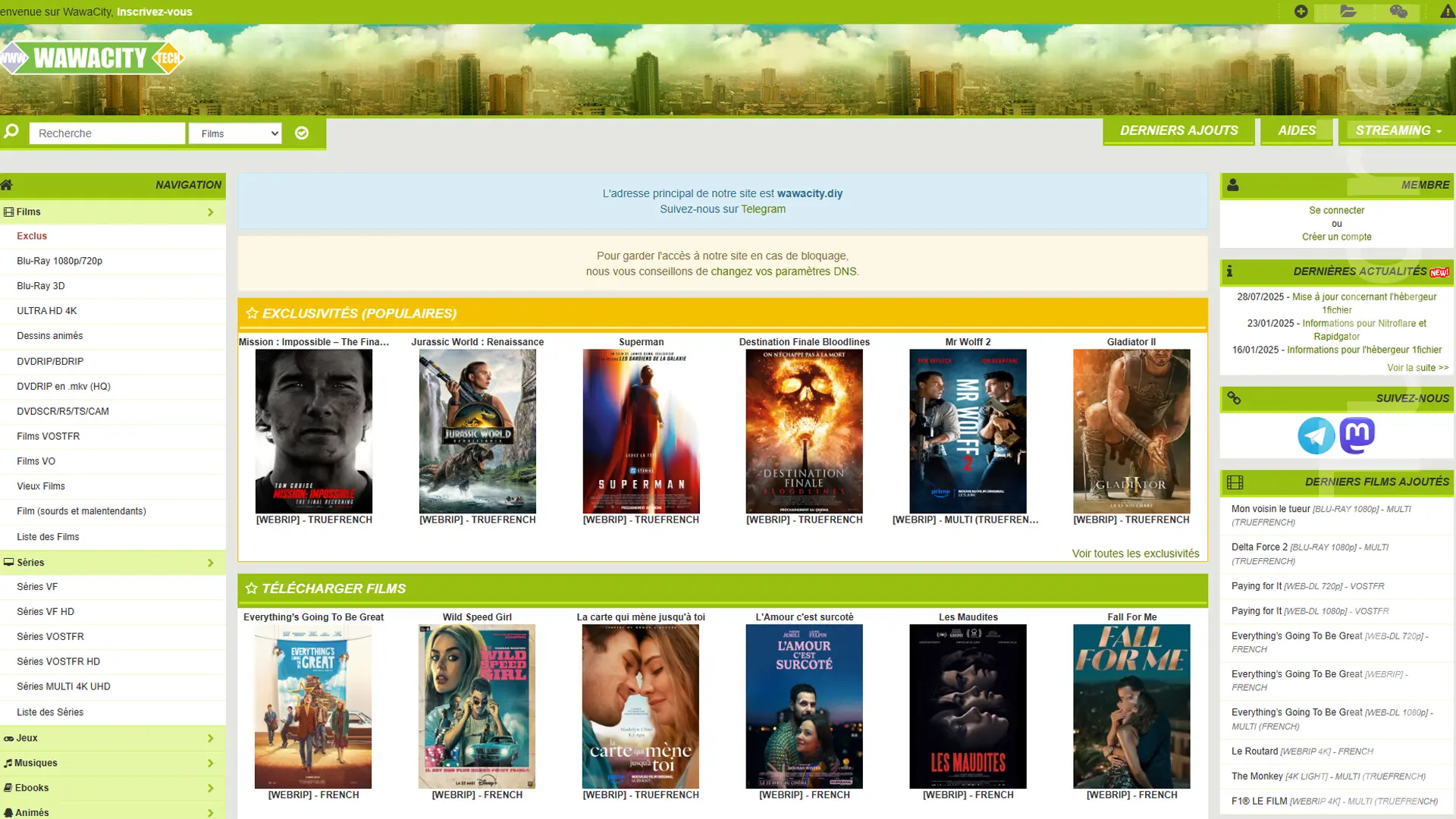Viewport: 1456px width, 819px height.
Task: Expand the Streaming dropdown menu
Action: click(1398, 130)
